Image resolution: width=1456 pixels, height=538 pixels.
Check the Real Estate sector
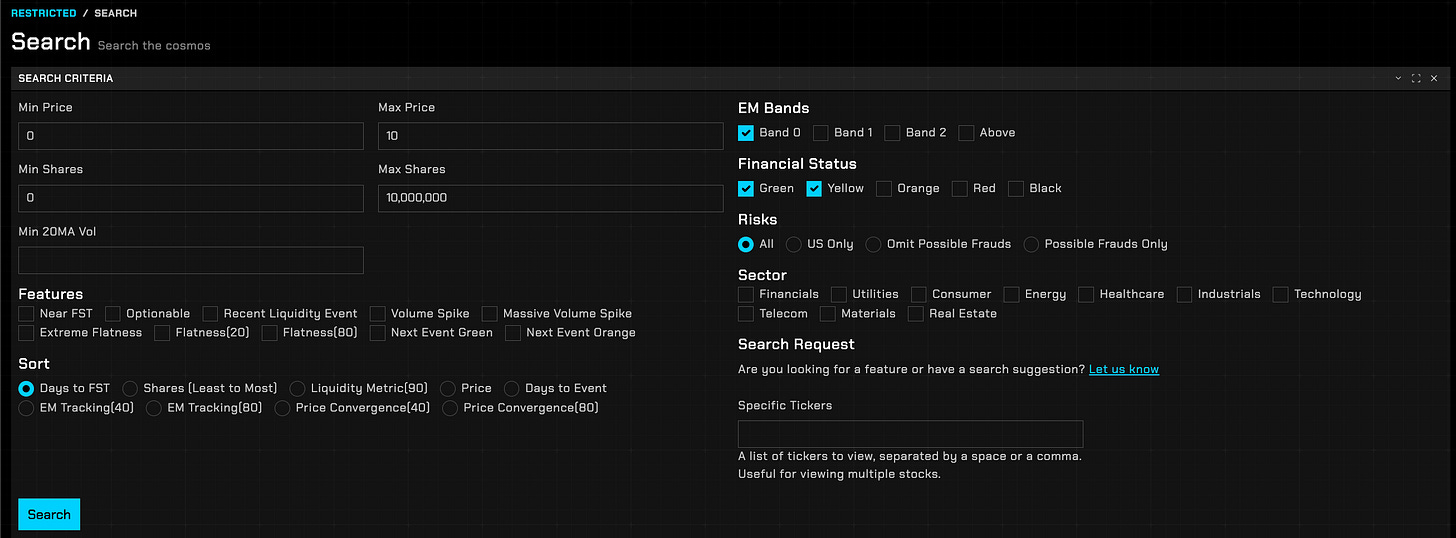[916, 314]
